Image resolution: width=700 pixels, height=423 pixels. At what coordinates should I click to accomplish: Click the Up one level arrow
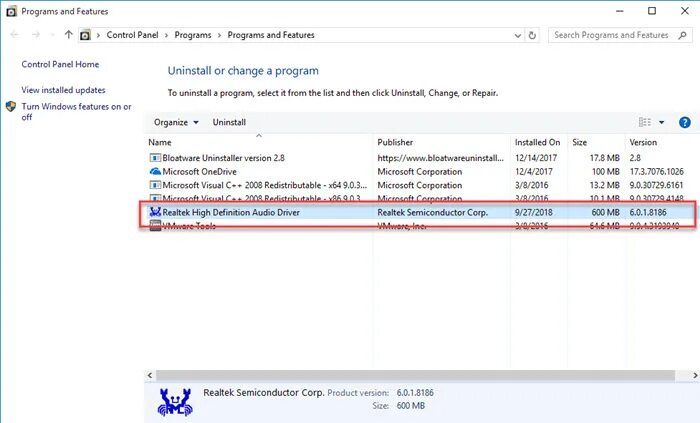[68, 35]
